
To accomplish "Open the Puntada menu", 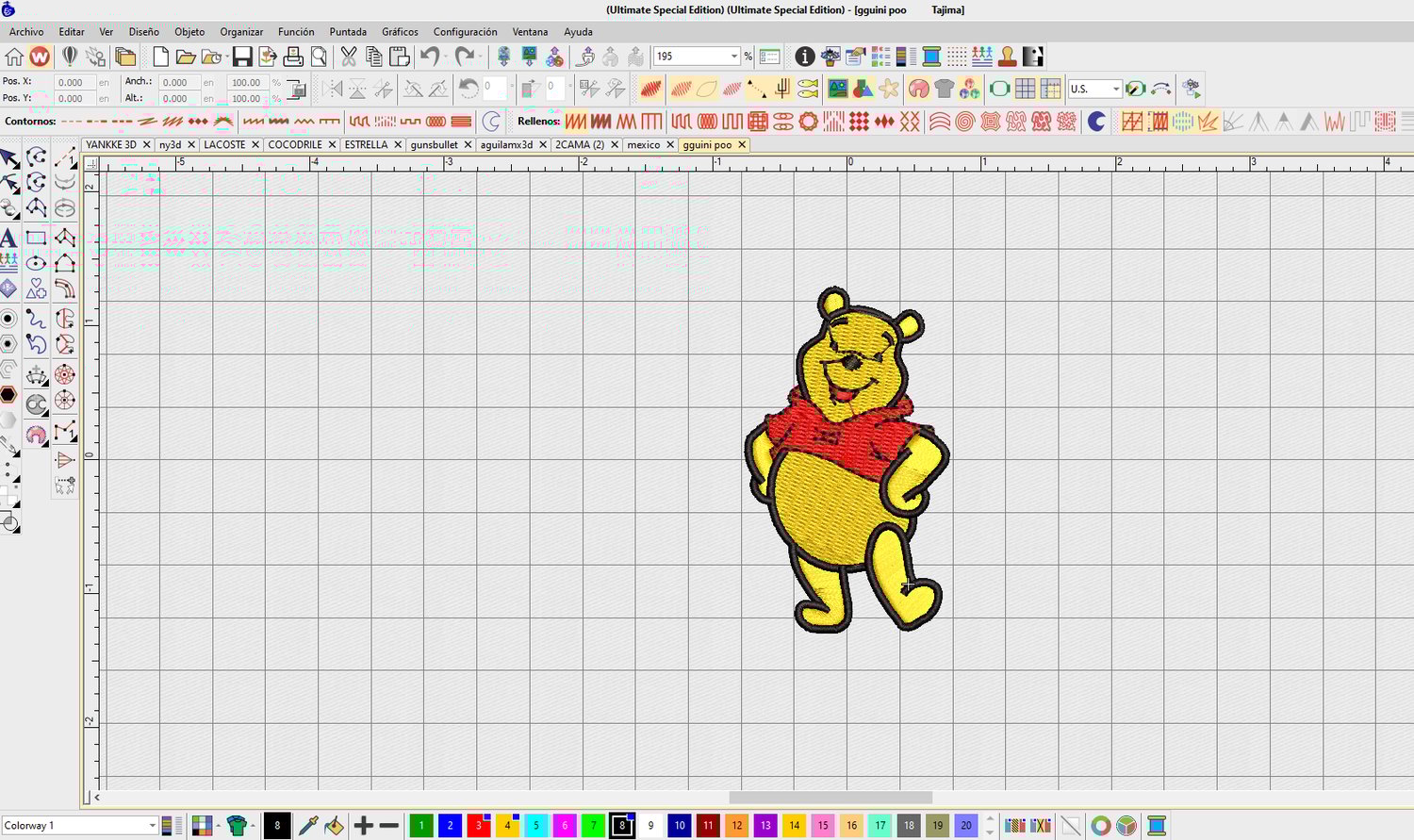I will (x=348, y=32).
